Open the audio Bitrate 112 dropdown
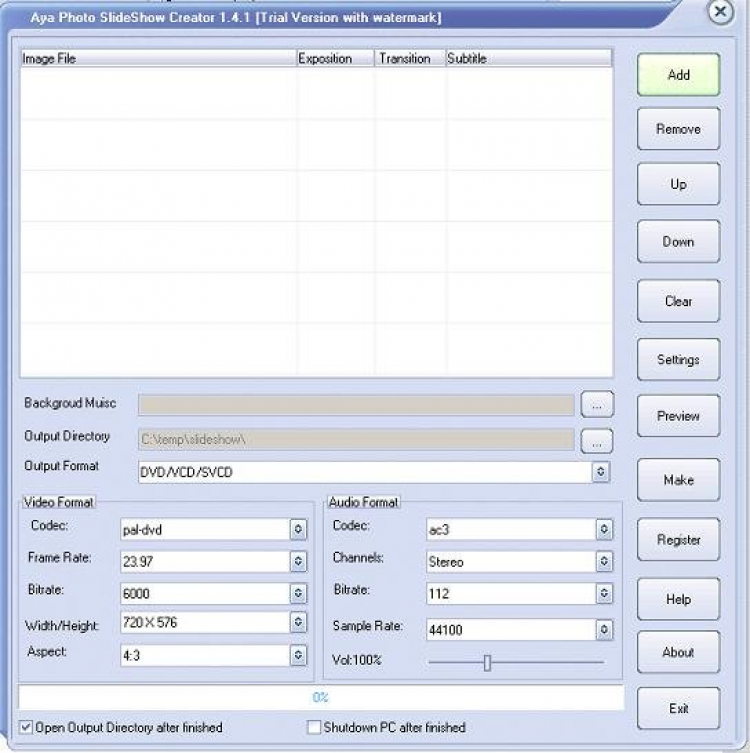Image resolution: width=750 pixels, height=753 pixels. (x=604, y=594)
